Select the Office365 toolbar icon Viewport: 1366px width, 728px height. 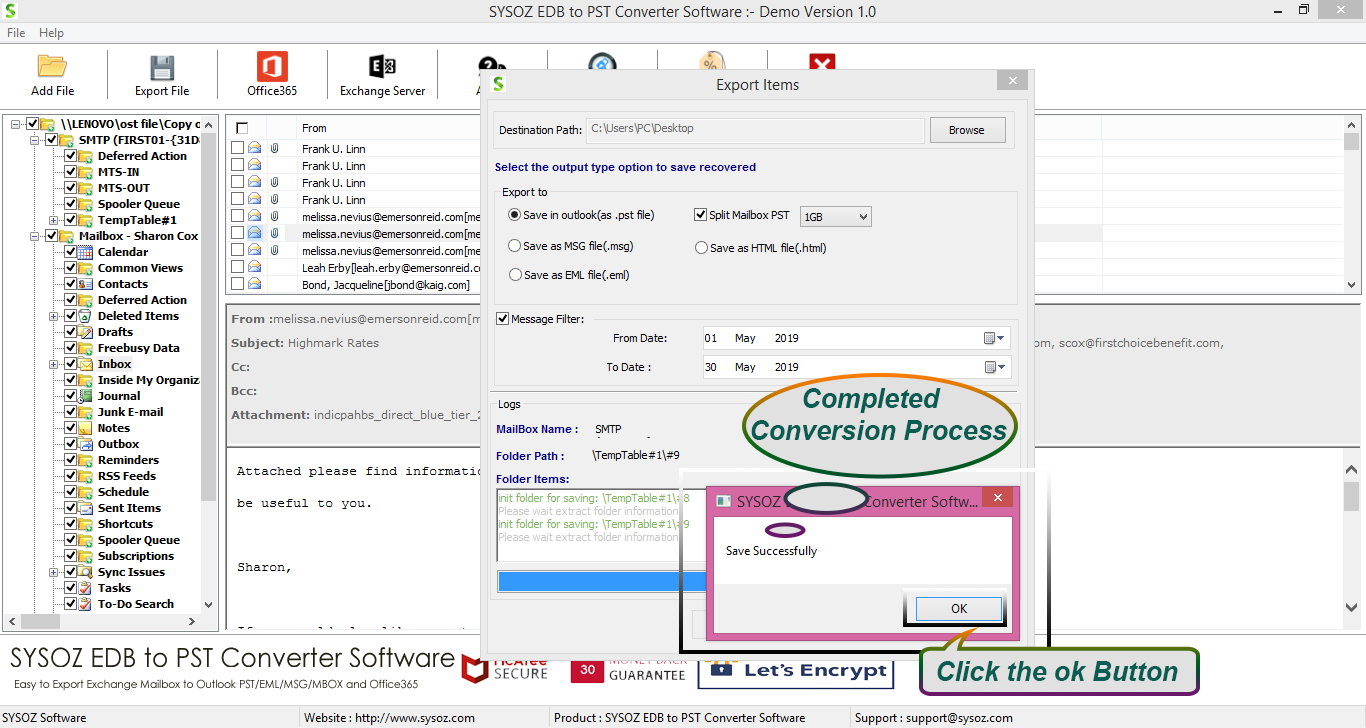272,67
